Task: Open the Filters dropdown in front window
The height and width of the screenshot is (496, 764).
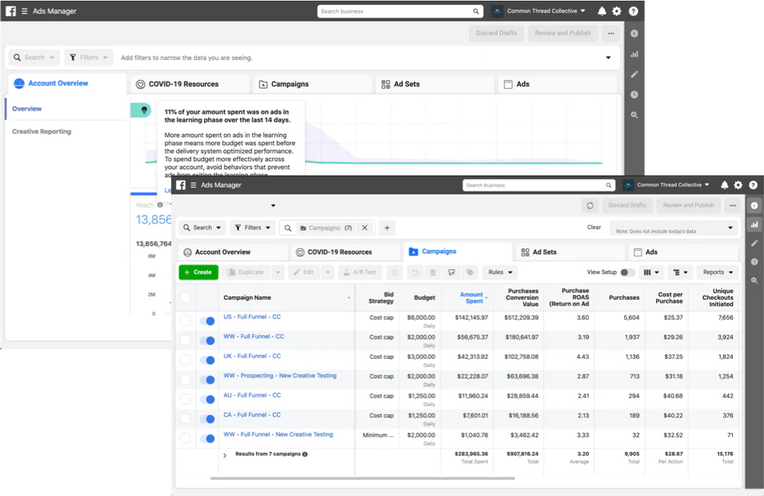Action: [252, 227]
